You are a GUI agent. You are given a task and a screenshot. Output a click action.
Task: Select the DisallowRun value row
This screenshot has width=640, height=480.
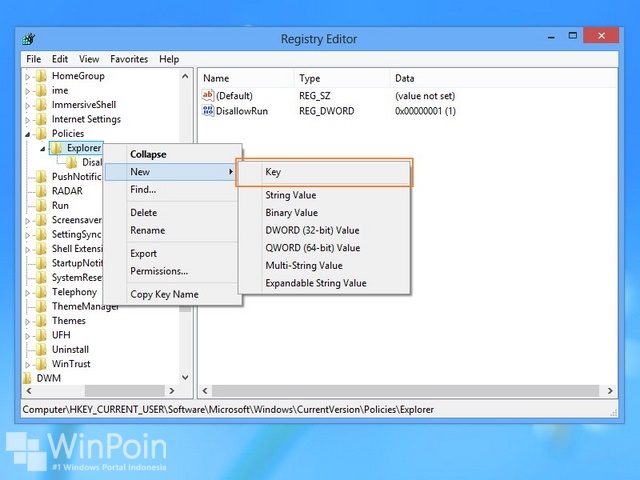[x=329, y=111]
